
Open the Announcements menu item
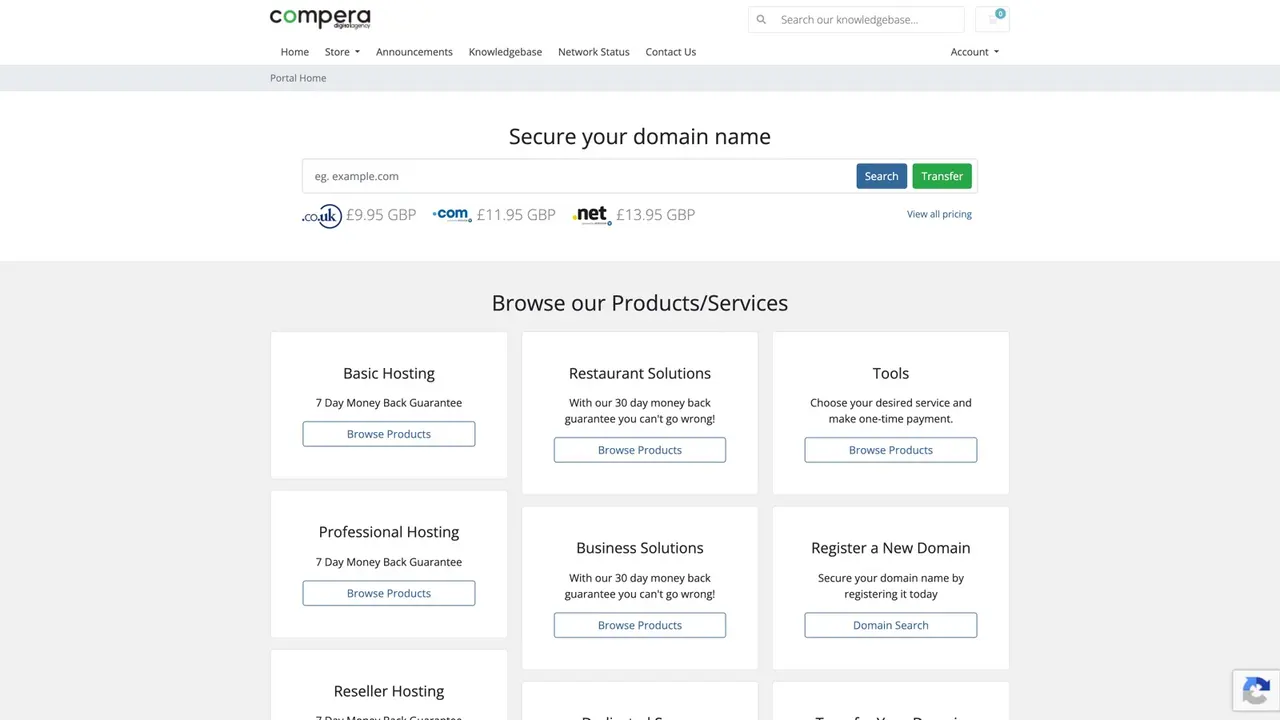click(414, 52)
